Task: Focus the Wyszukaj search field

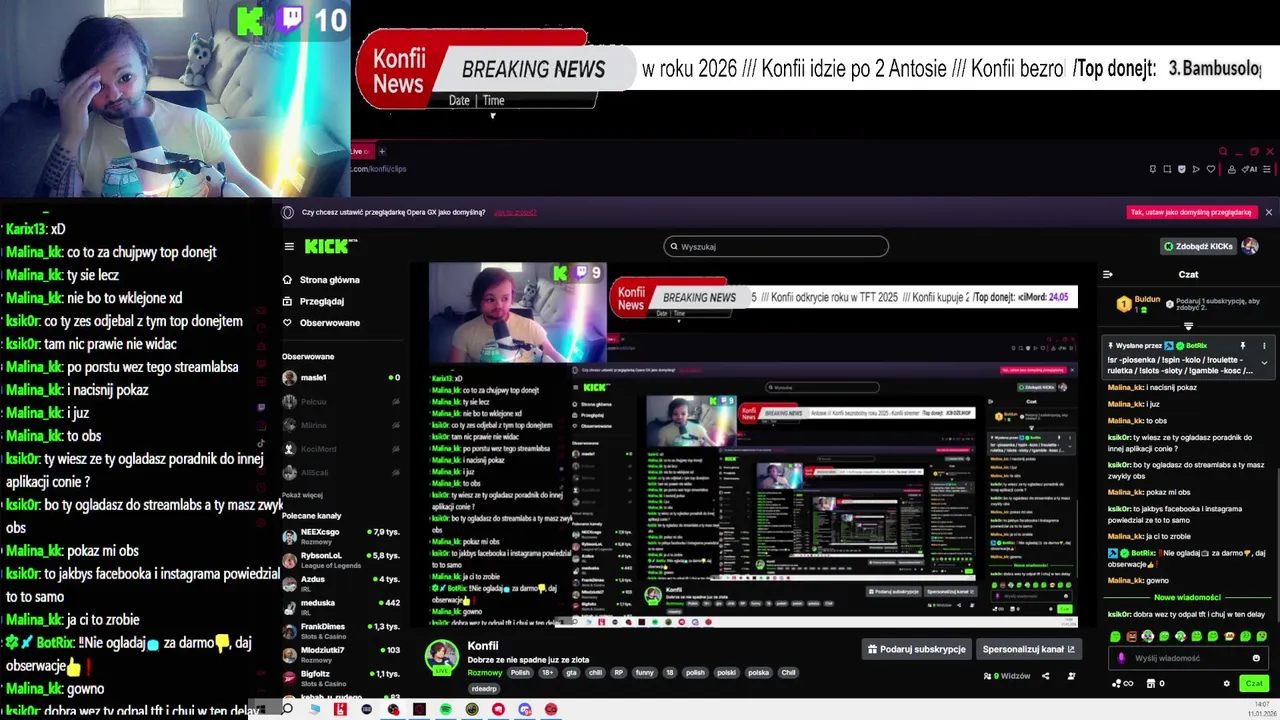Action: [776, 246]
